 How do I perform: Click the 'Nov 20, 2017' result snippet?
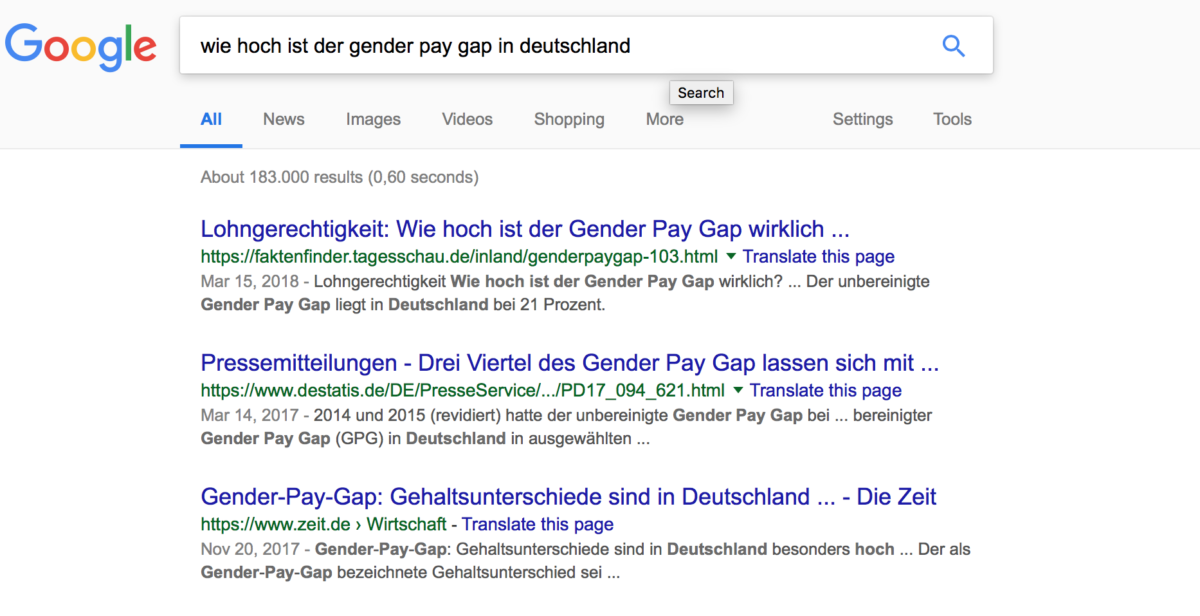(585, 561)
